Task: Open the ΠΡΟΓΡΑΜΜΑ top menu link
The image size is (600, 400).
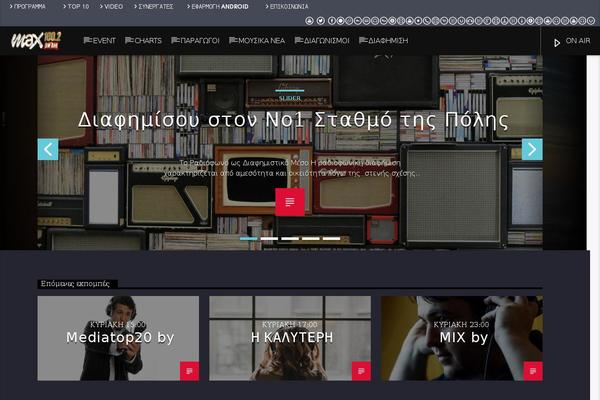Action: 28,7
